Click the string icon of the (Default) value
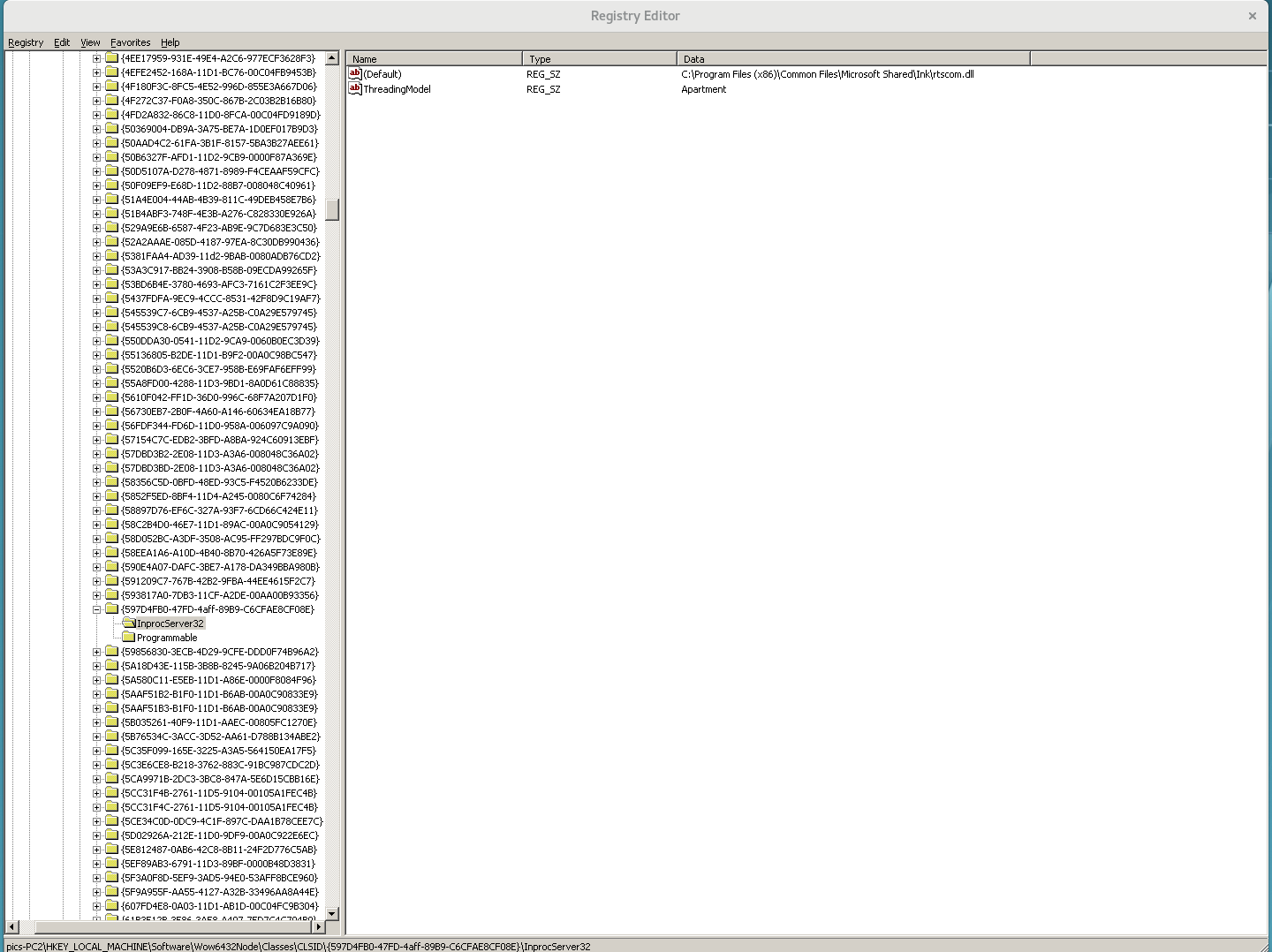Screen dimensions: 1272x952 [355, 74]
